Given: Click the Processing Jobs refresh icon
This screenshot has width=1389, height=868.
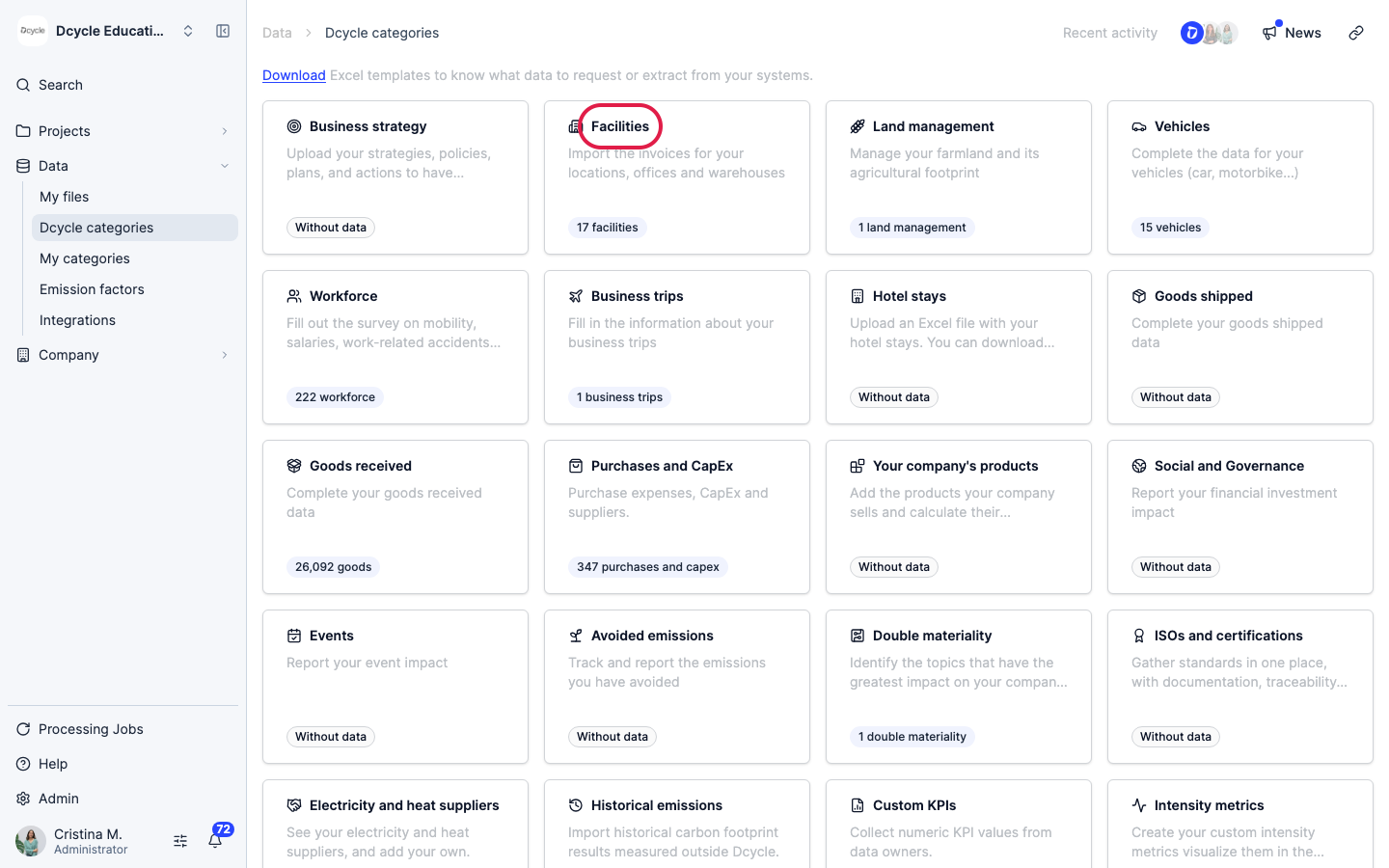Looking at the screenshot, I should coord(23,729).
